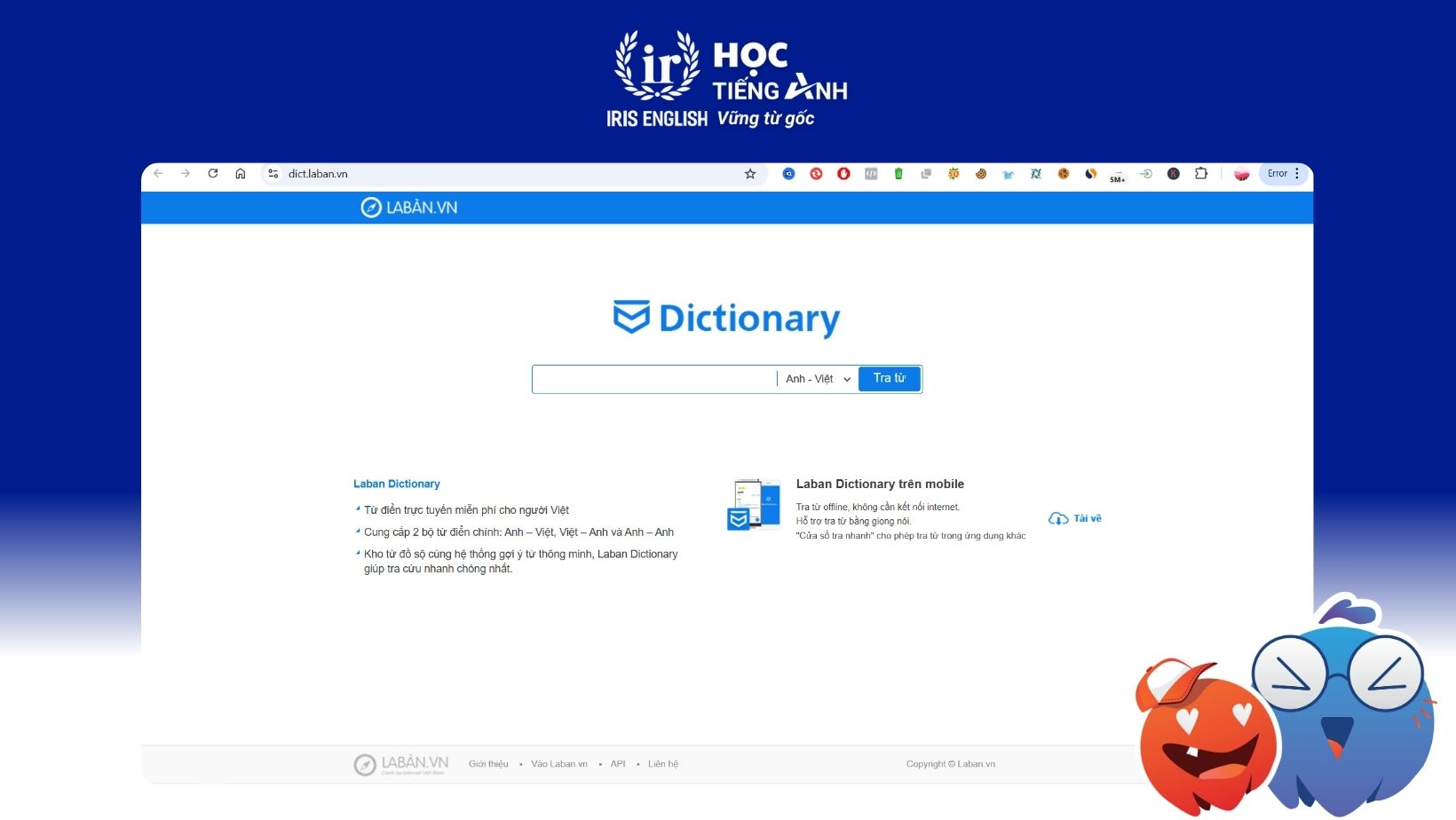The width and height of the screenshot is (1456, 820).
Task: Open the browser home page icon
Action: pyautogui.click(x=241, y=174)
